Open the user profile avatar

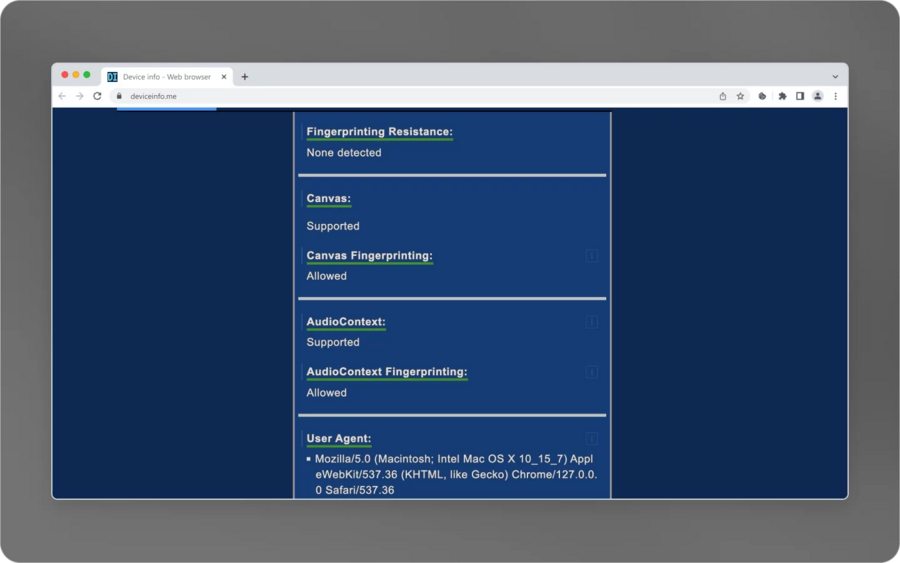tap(817, 96)
